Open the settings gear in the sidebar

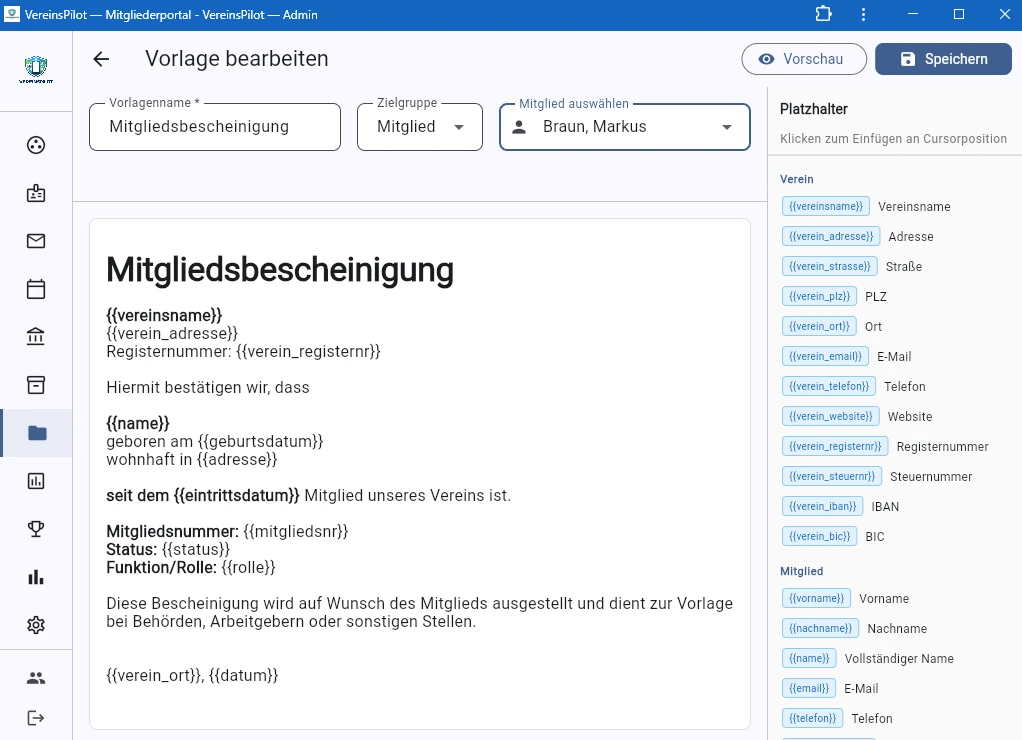36,624
